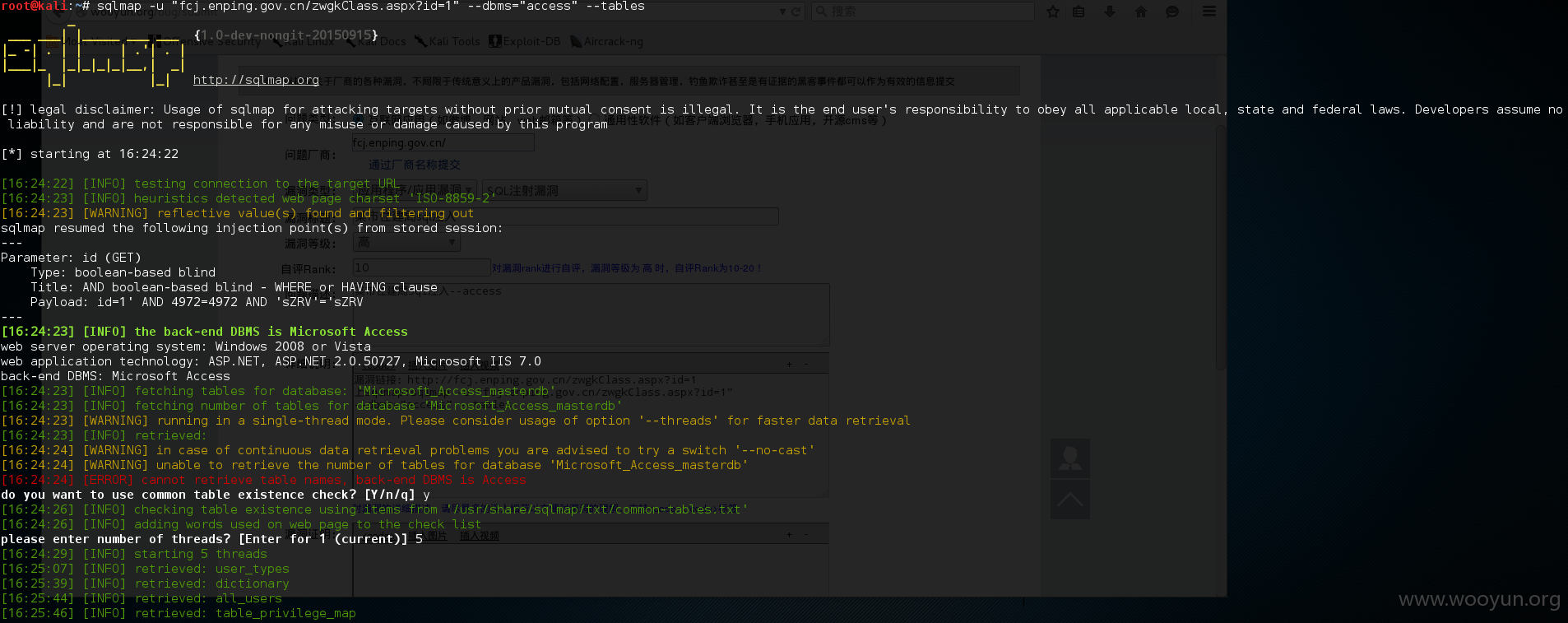Viewport: 1568px width, 623px height.
Task: Click the description textarea mentioning access
Action: coord(591,314)
